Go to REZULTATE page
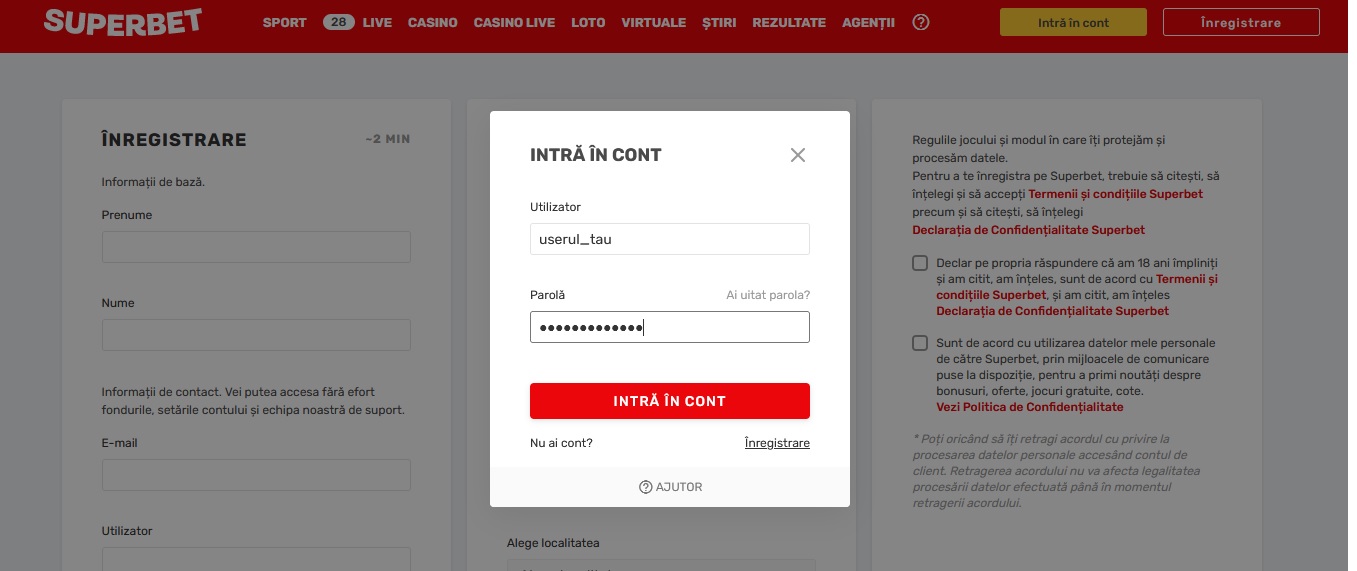The image size is (1357, 571). 789,22
